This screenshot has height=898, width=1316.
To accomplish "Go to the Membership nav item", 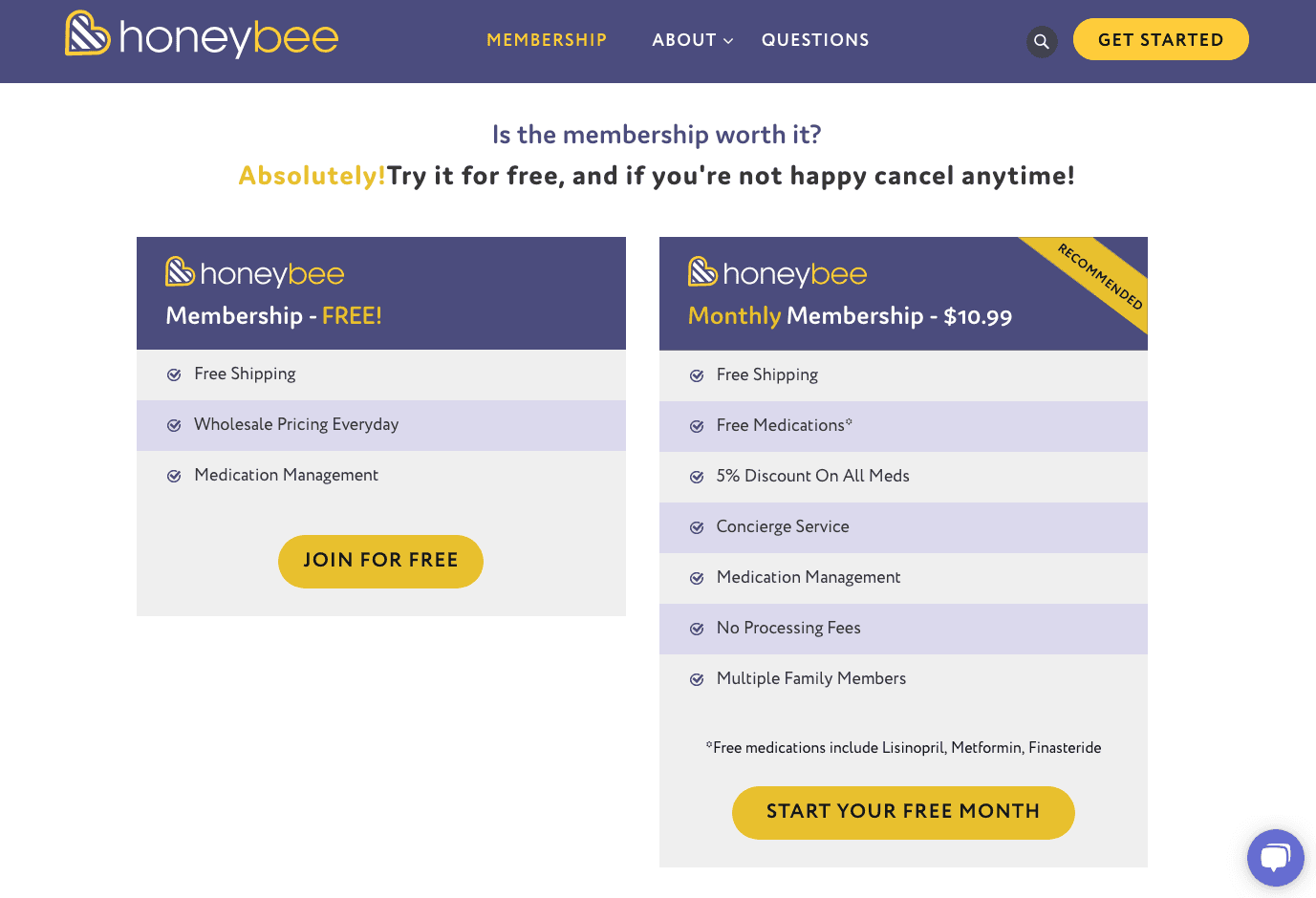I will 547,40.
